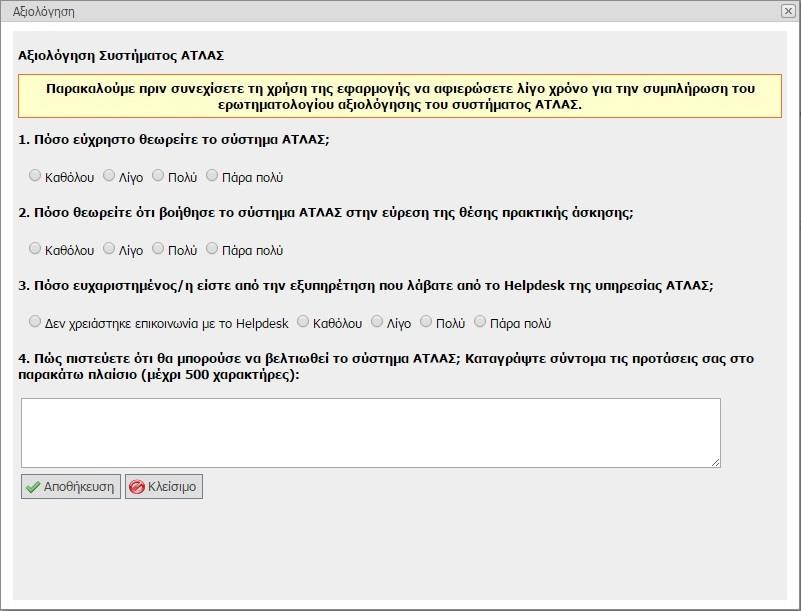Click the 'Αξιολόγηση Συστήματος ΑΤΛΑΣ' heading

[x=121, y=56]
